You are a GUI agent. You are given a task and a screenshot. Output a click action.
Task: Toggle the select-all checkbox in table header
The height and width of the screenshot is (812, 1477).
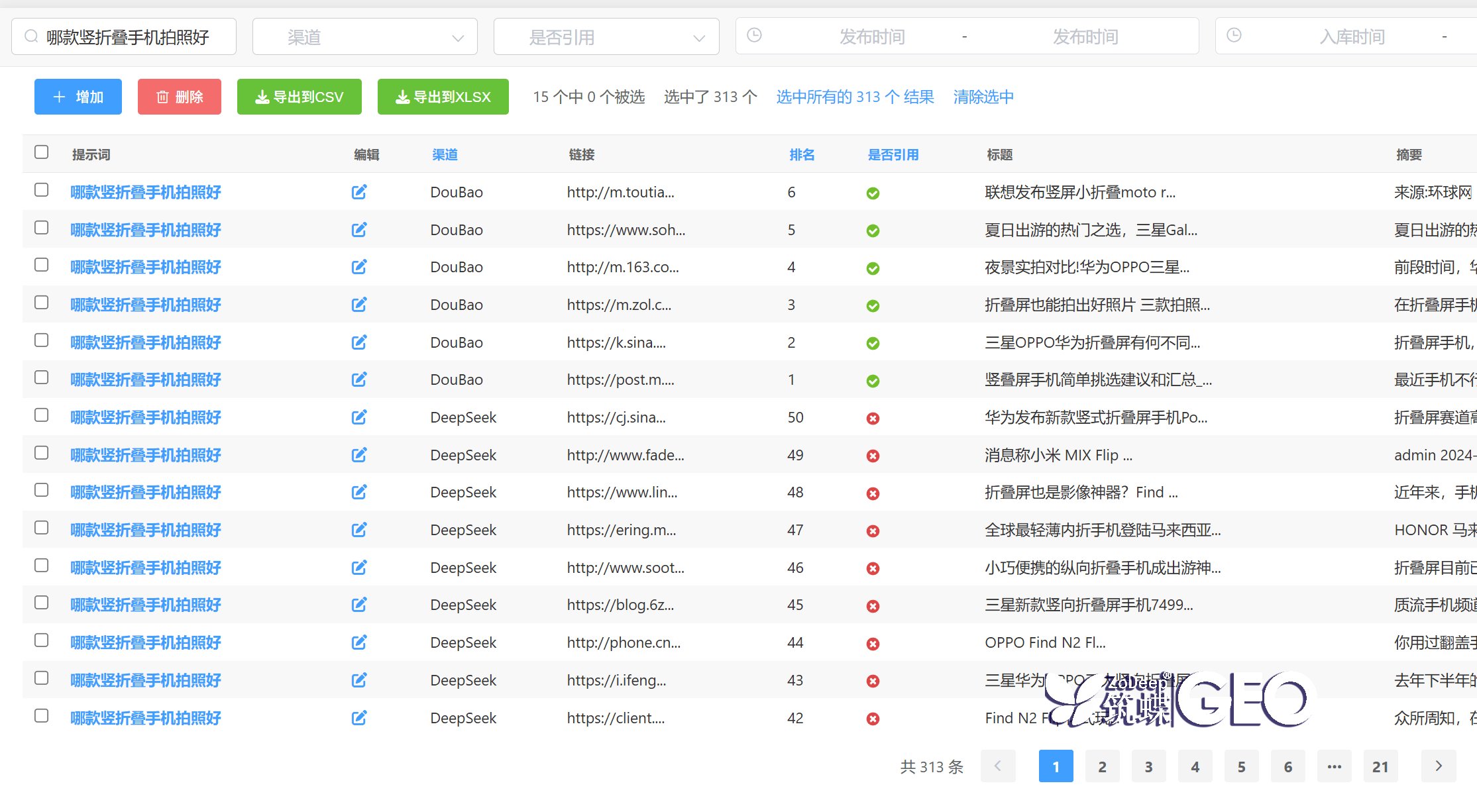(42, 152)
